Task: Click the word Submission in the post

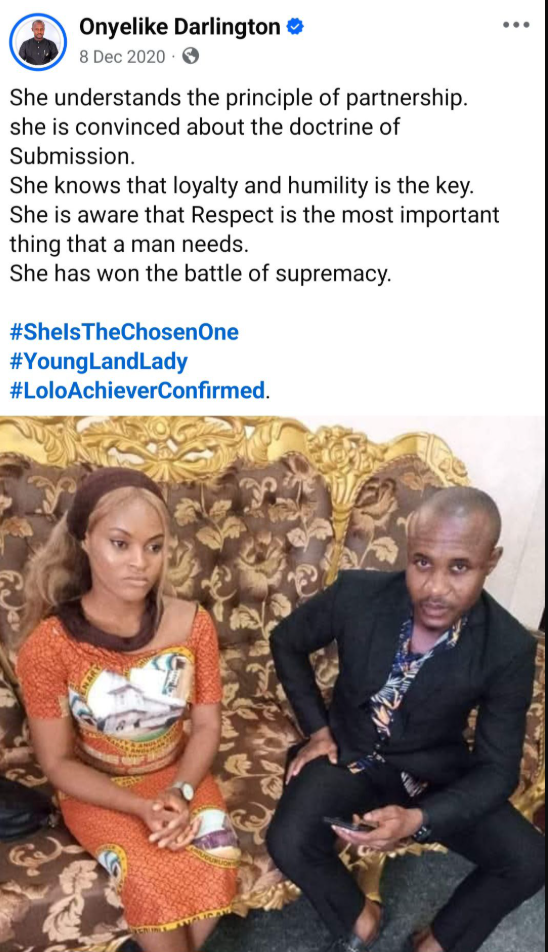Action: point(69,156)
